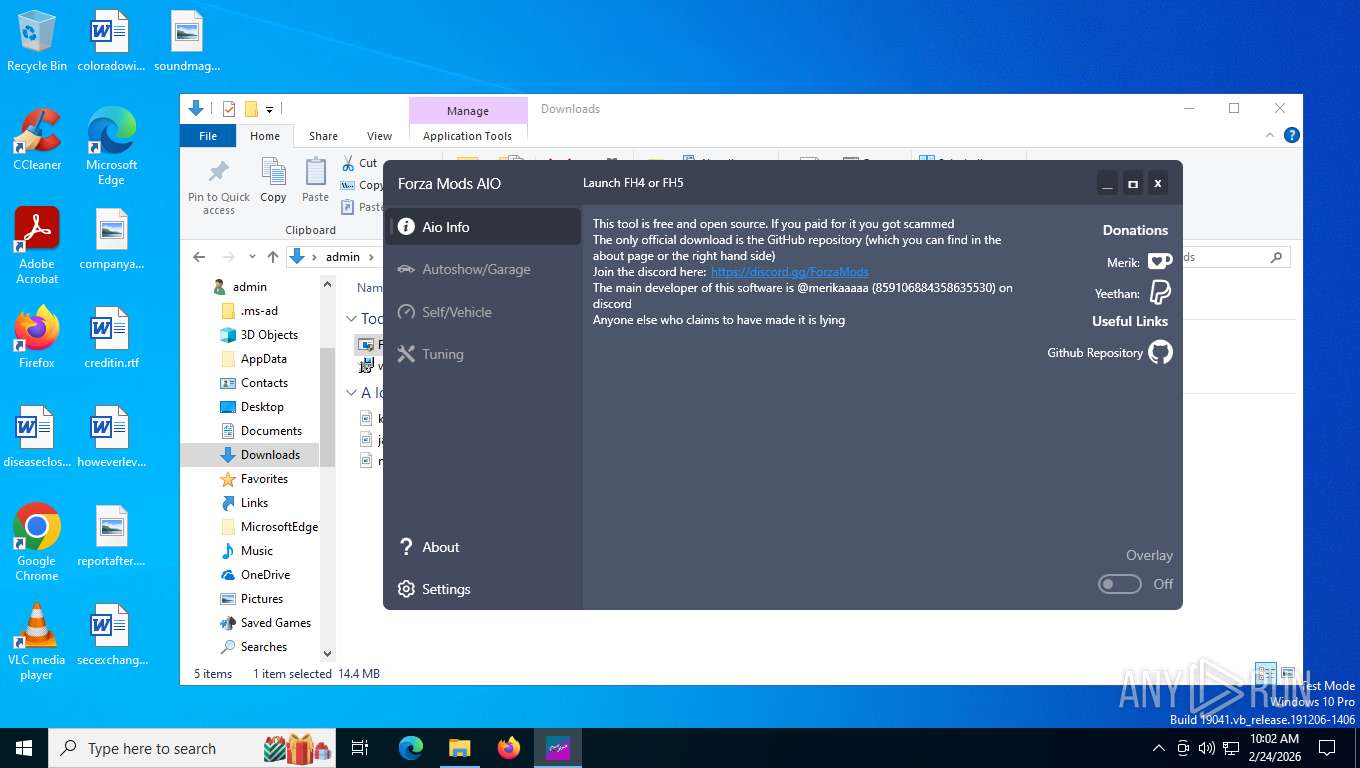Open the Autoshow/Garage section

pyautogui.click(x=483, y=269)
